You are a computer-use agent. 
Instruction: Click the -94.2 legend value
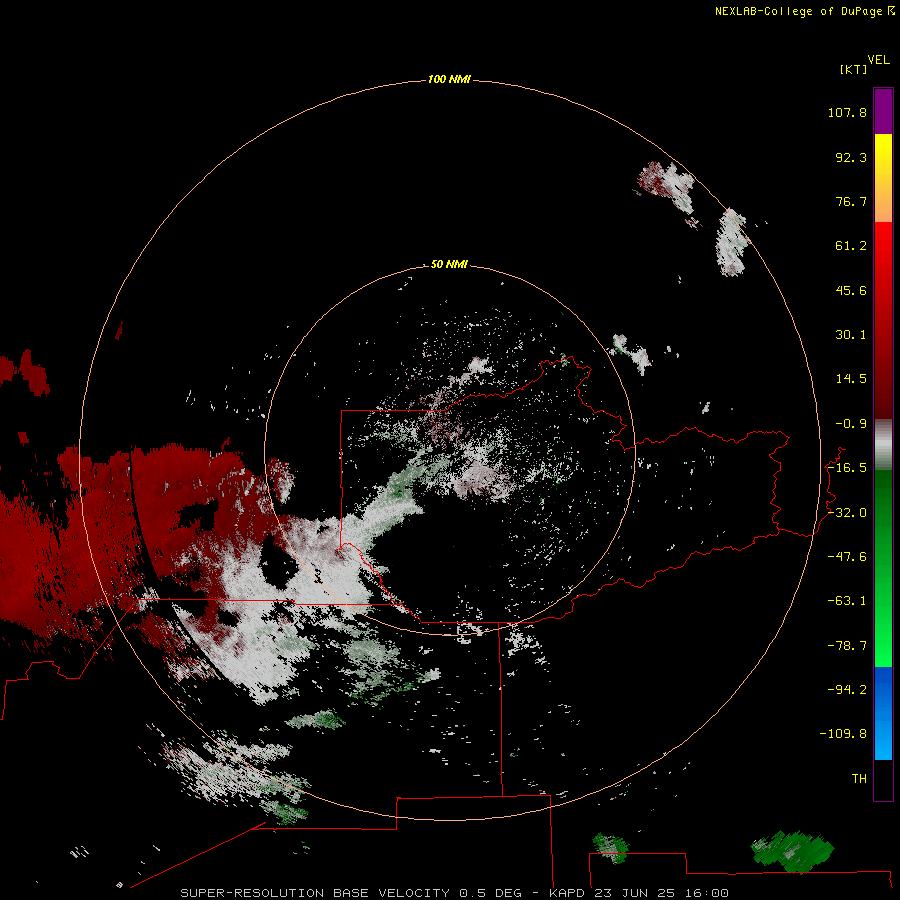847,690
